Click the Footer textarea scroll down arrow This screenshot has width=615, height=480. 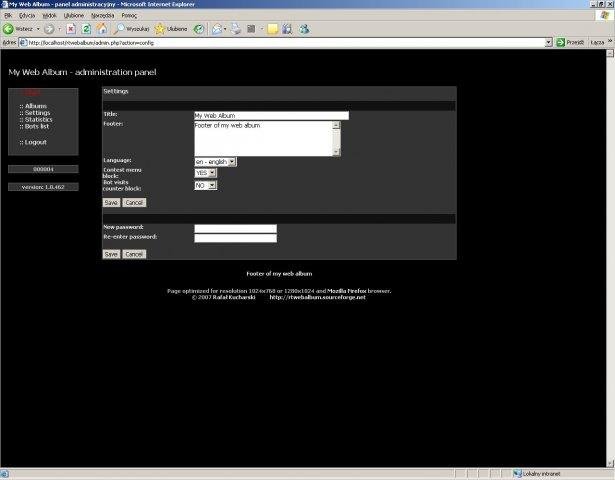pos(336,152)
